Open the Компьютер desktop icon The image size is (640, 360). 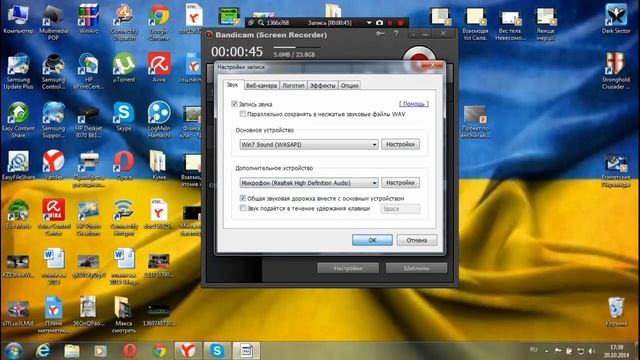(18, 19)
